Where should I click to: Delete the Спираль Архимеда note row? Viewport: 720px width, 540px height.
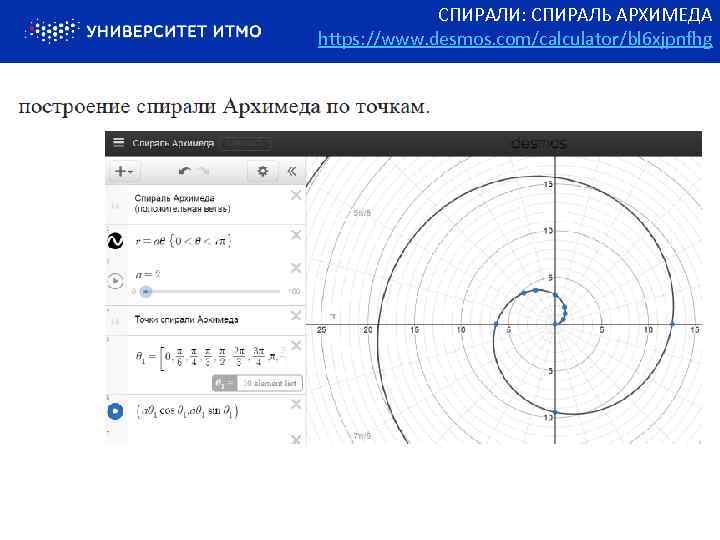coord(296,195)
